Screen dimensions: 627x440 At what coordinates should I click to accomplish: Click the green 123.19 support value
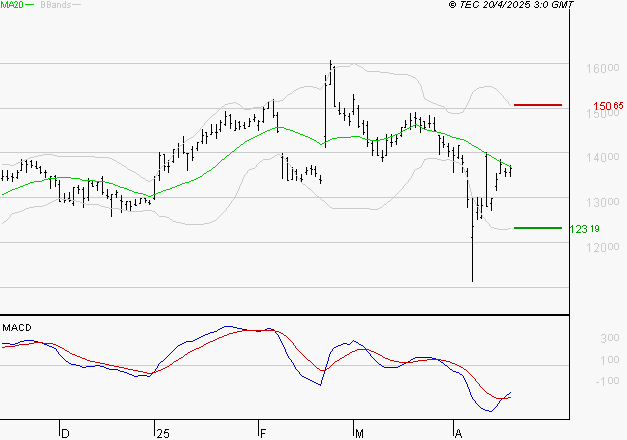pos(585,229)
